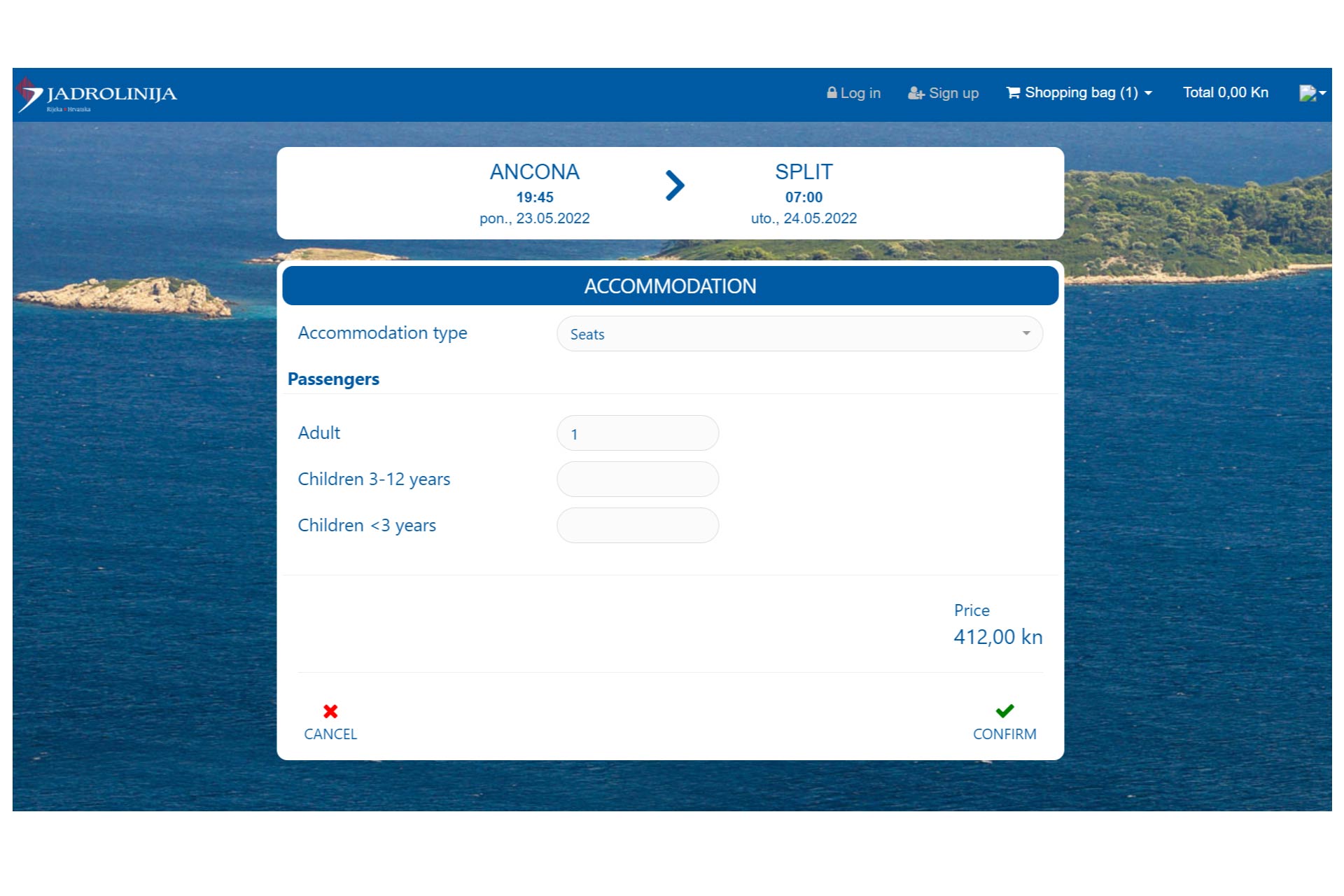This screenshot has width=1344, height=896.
Task: Click the add-user icon for Sign up
Action: [916, 93]
